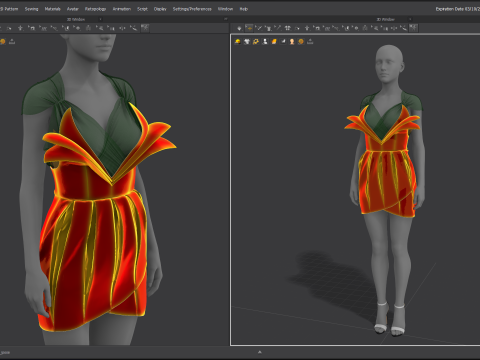The width and height of the screenshot is (480, 360).
Task: Open the Help menu
Action: pos(244,9)
